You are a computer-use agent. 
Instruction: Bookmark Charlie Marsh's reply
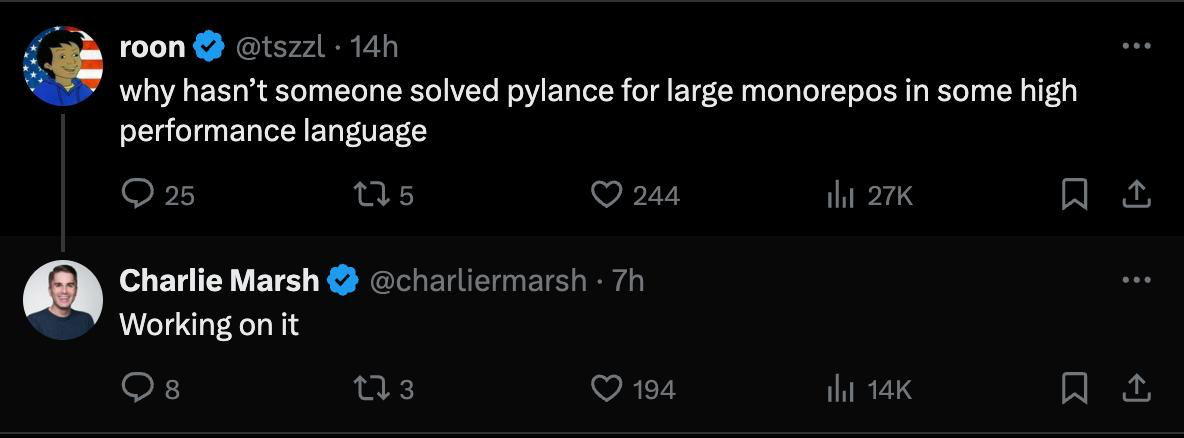[1074, 387]
